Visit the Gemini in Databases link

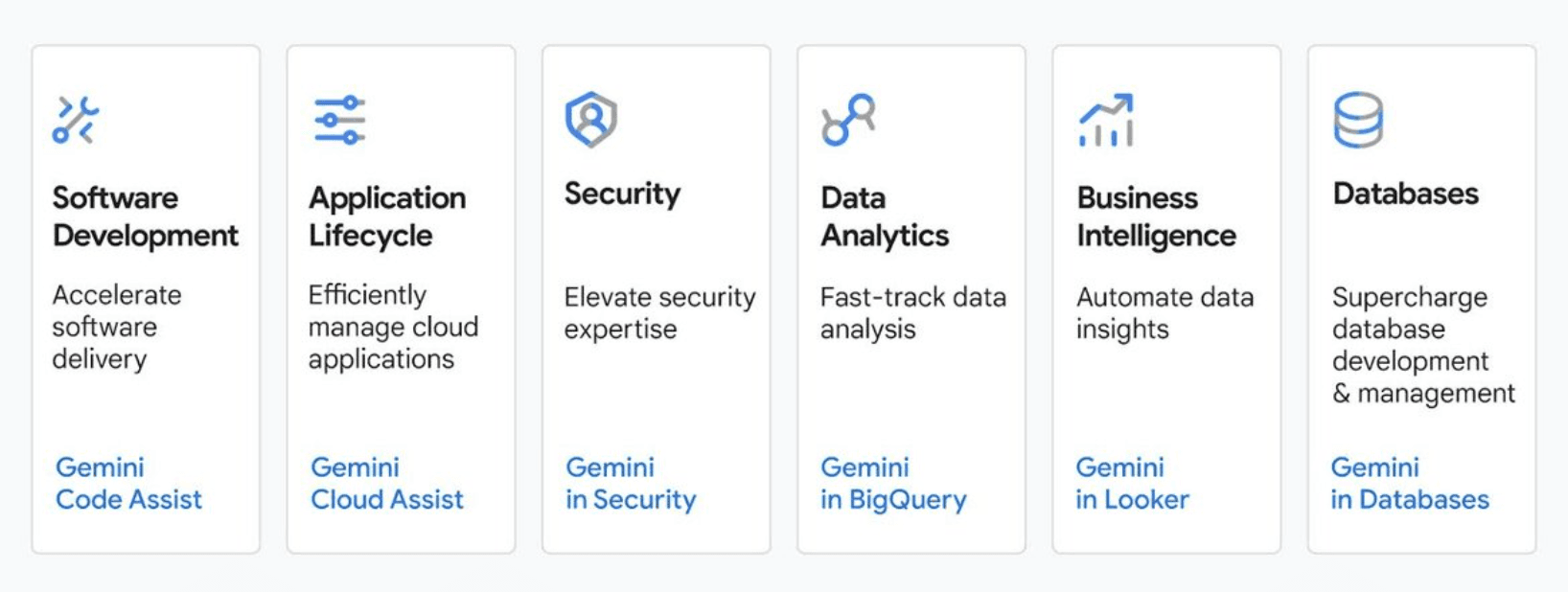[x=1410, y=484]
